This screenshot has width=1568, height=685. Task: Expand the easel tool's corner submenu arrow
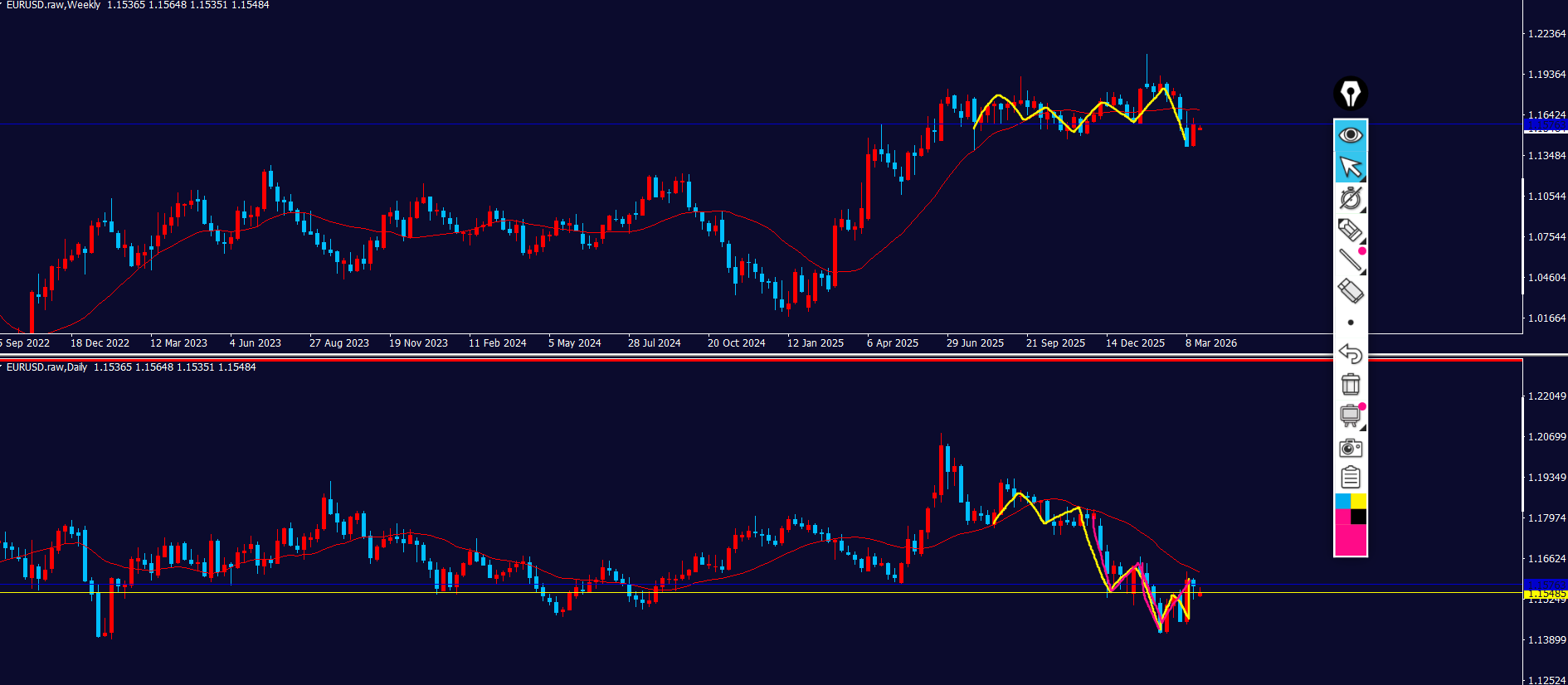click(x=1362, y=427)
